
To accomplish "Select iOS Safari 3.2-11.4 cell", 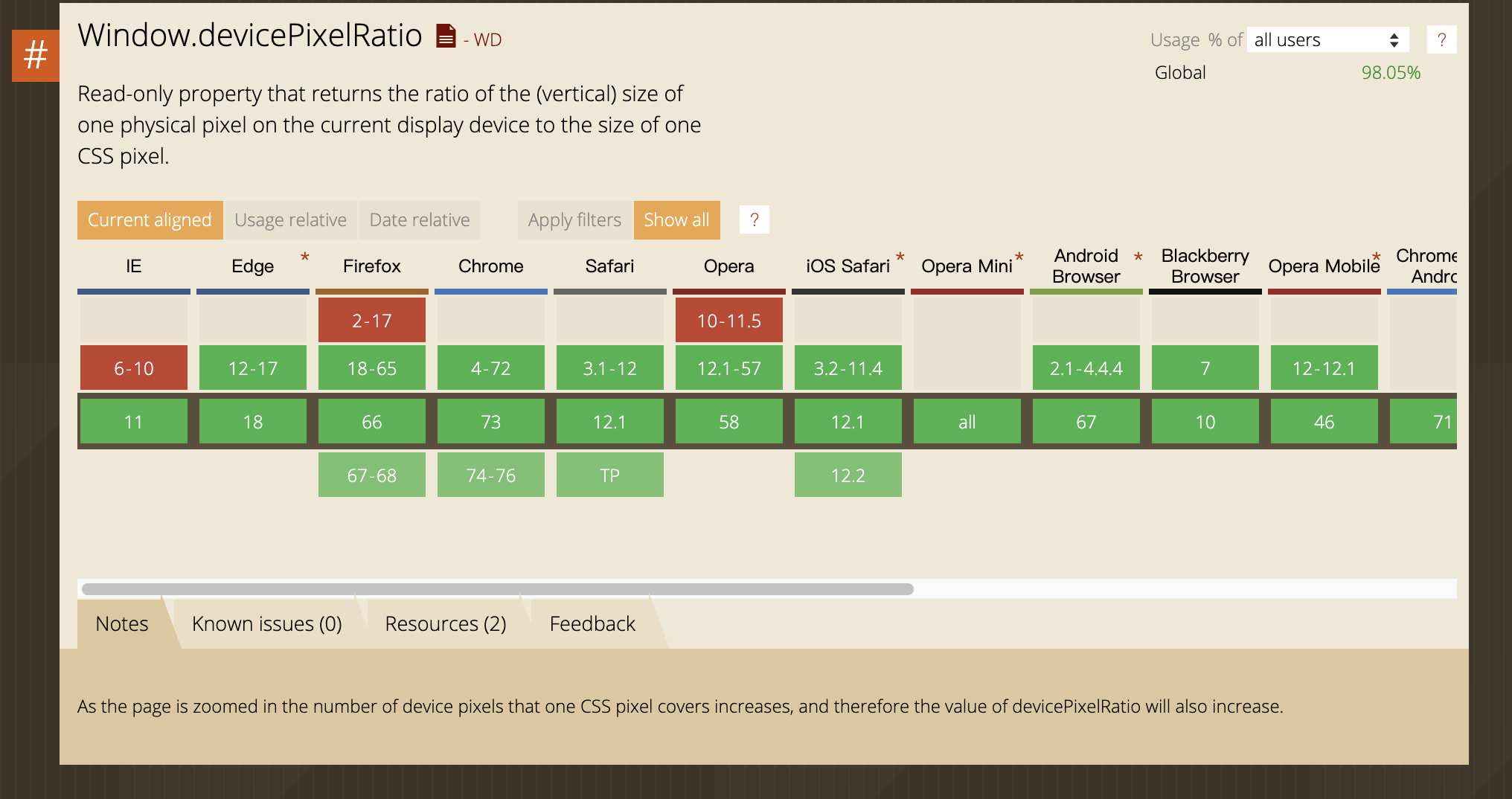I will (848, 368).
